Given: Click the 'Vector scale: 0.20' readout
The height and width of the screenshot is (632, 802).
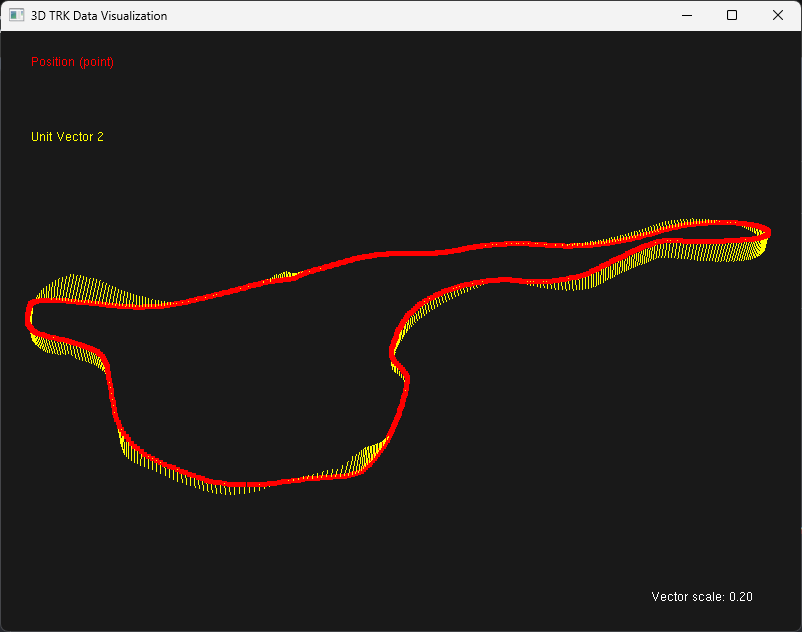Looking at the screenshot, I should 702,597.
